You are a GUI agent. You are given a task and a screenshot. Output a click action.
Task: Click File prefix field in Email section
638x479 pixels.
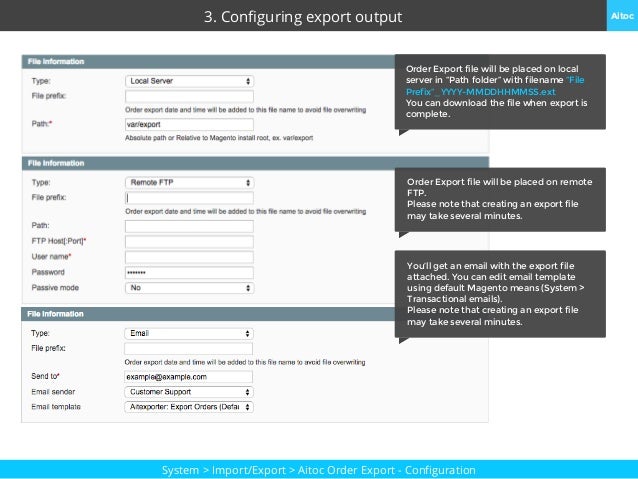188,349
